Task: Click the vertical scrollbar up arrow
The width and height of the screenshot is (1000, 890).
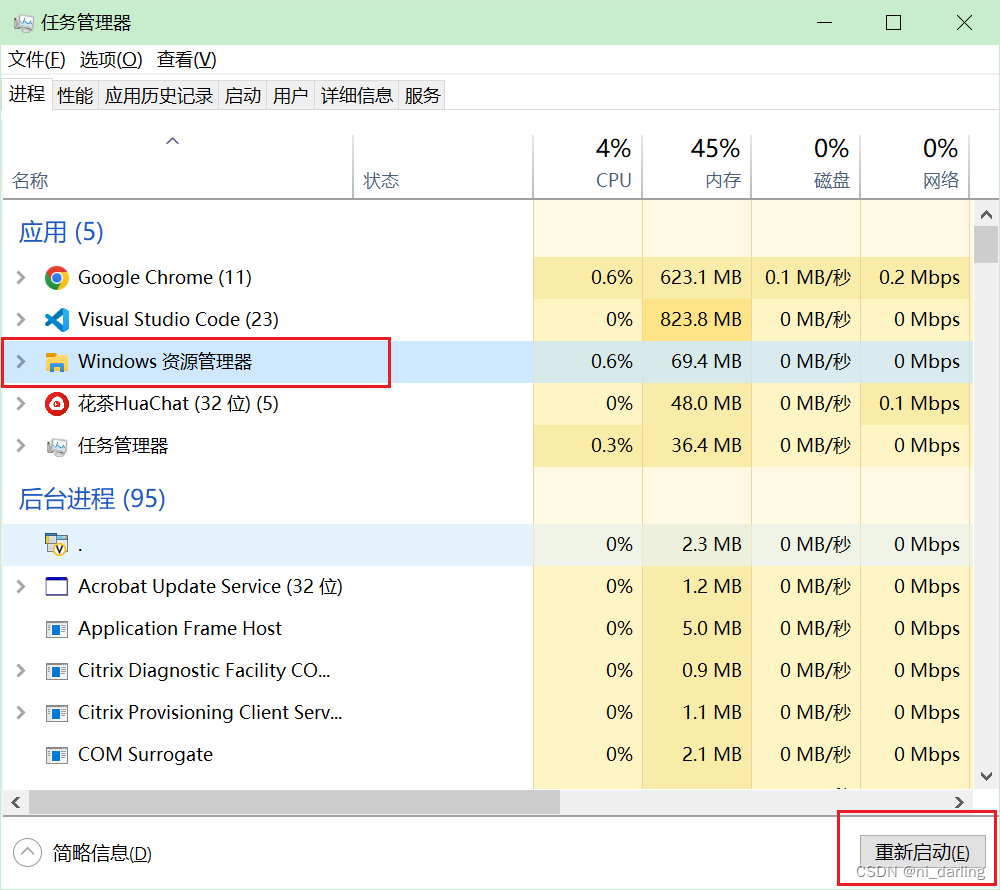Action: [x=986, y=215]
